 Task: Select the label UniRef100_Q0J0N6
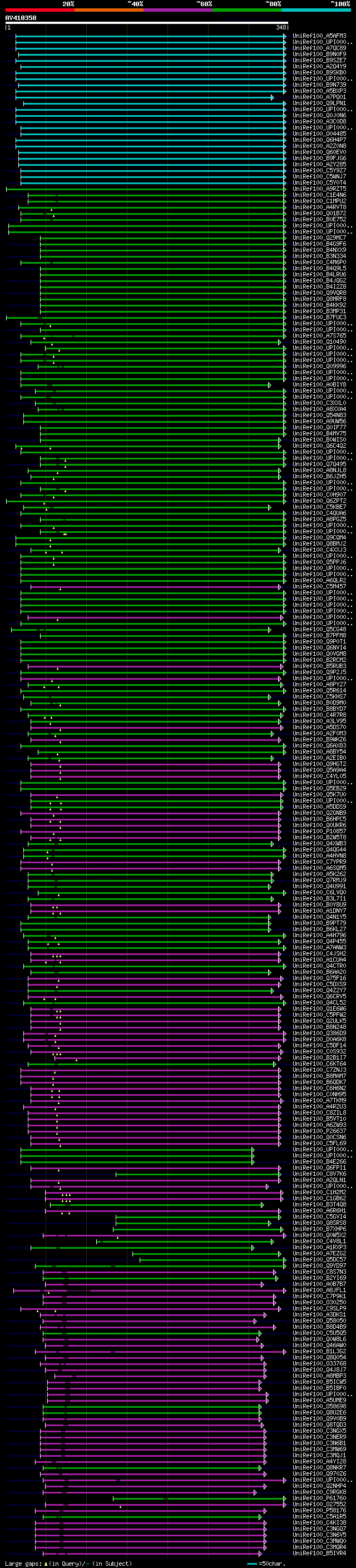click(x=319, y=116)
